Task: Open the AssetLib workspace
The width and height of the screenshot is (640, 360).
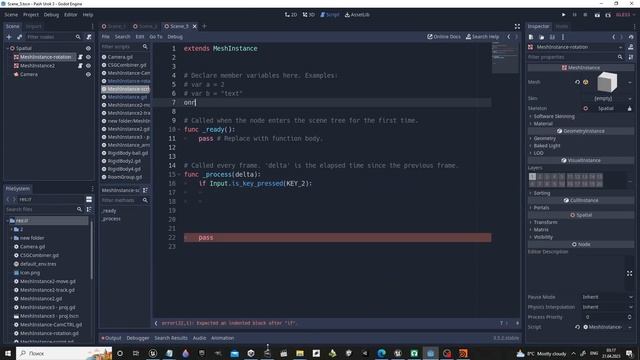Action: pos(357,15)
